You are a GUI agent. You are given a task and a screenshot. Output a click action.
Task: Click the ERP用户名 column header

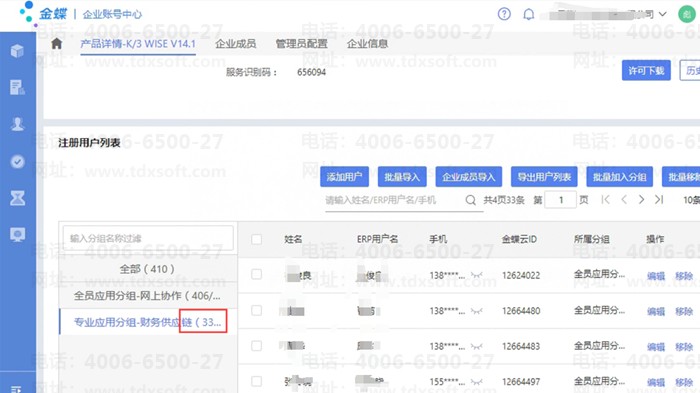pyautogui.click(x=377, y=239)
